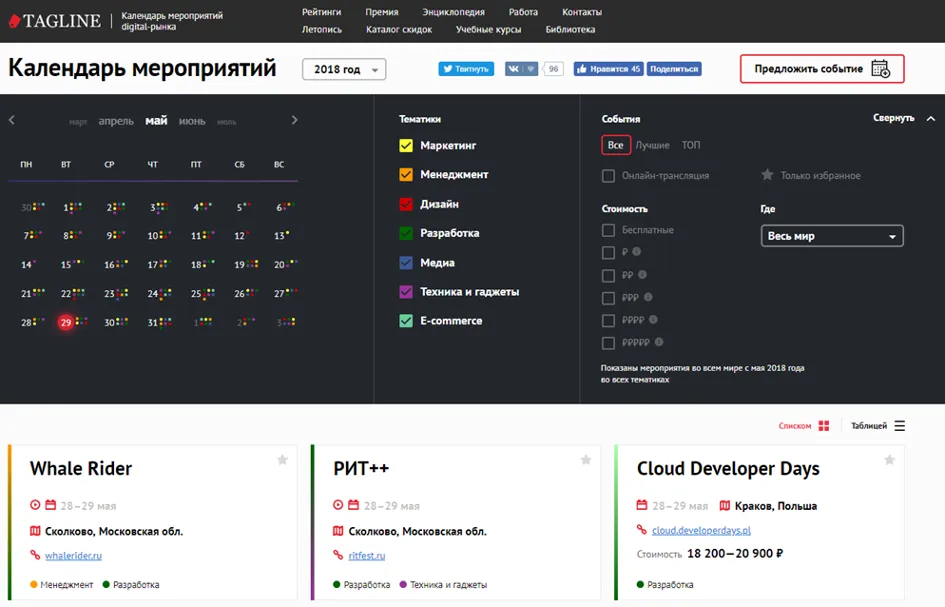Image resolution: width=945 pixels, height=607 pixels.
Task: Click the calendar-plus icon in Предложить событие
Action: 881,69
